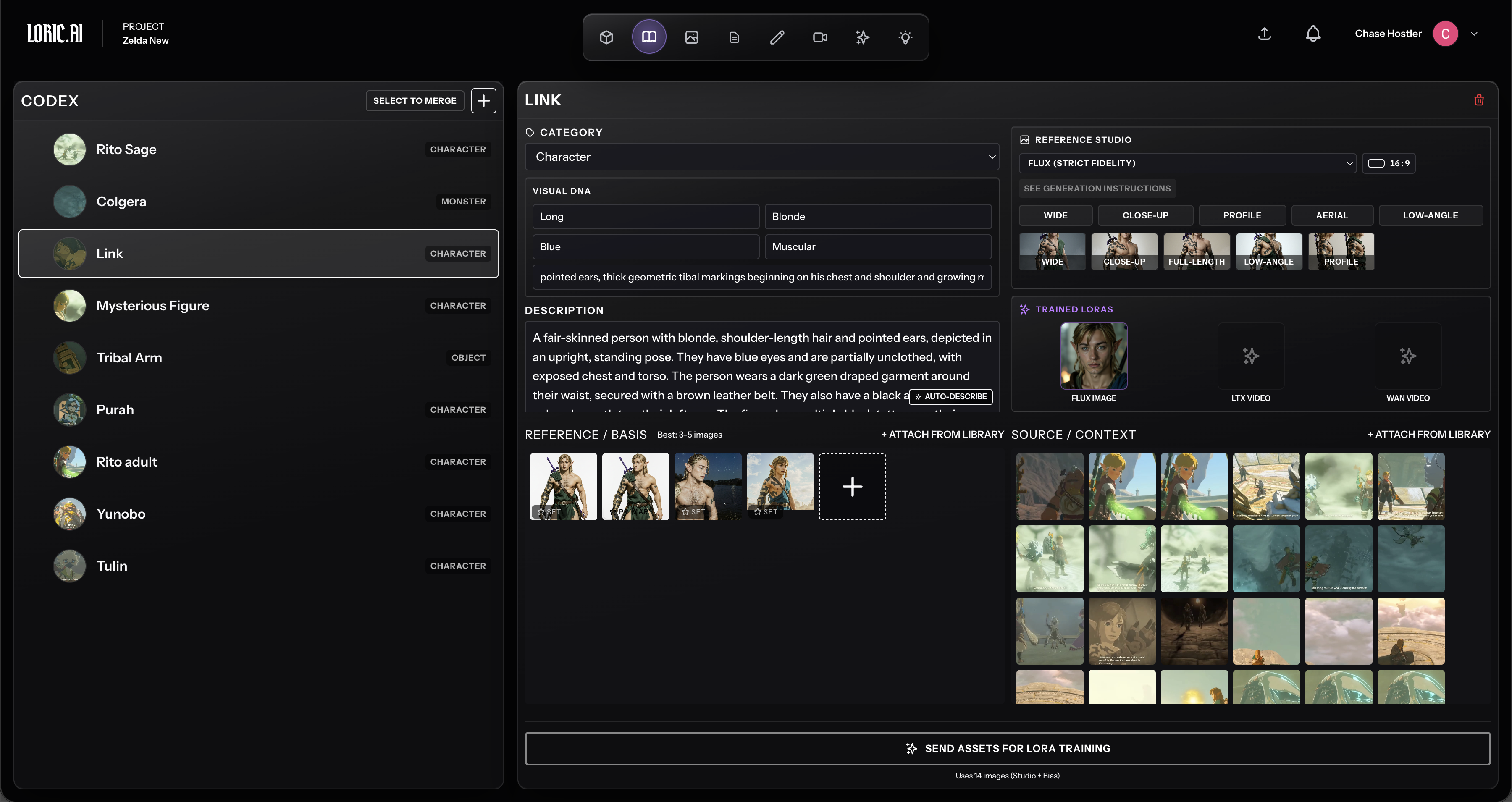Click SEE GENERATION INSTRUCTIONS button

click(1097, 189)
